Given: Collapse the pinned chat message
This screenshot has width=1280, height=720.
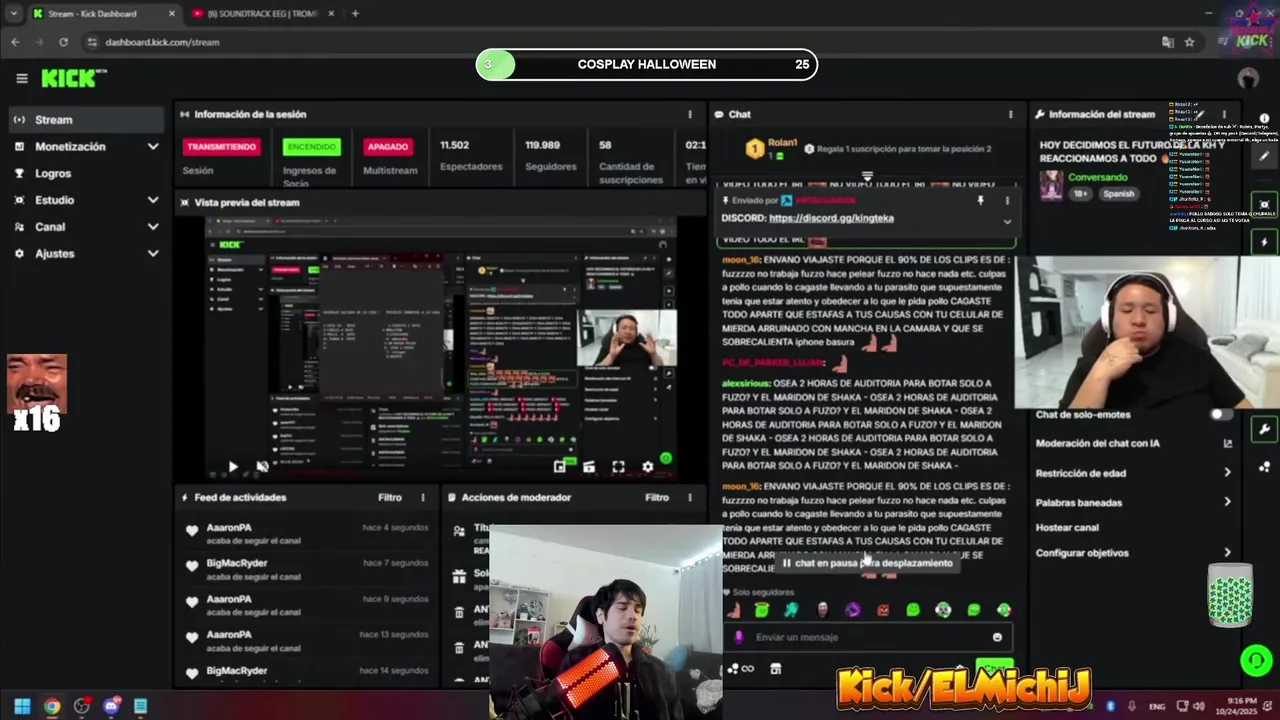Looking at the screenshot, I should [x=1007, y=221].
